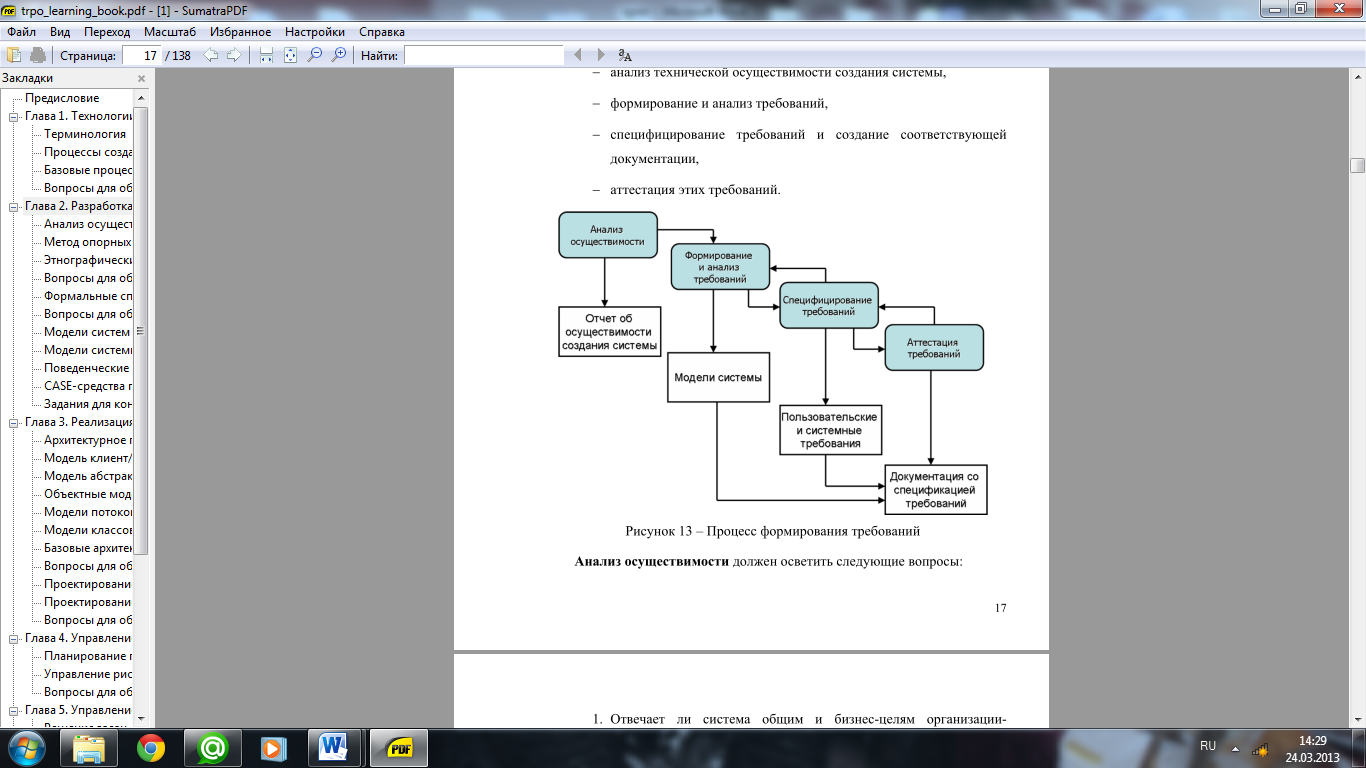1366x768 pixels.
Task: Collapse the Глава 4 bookmark node
Action: click(14, 638)
